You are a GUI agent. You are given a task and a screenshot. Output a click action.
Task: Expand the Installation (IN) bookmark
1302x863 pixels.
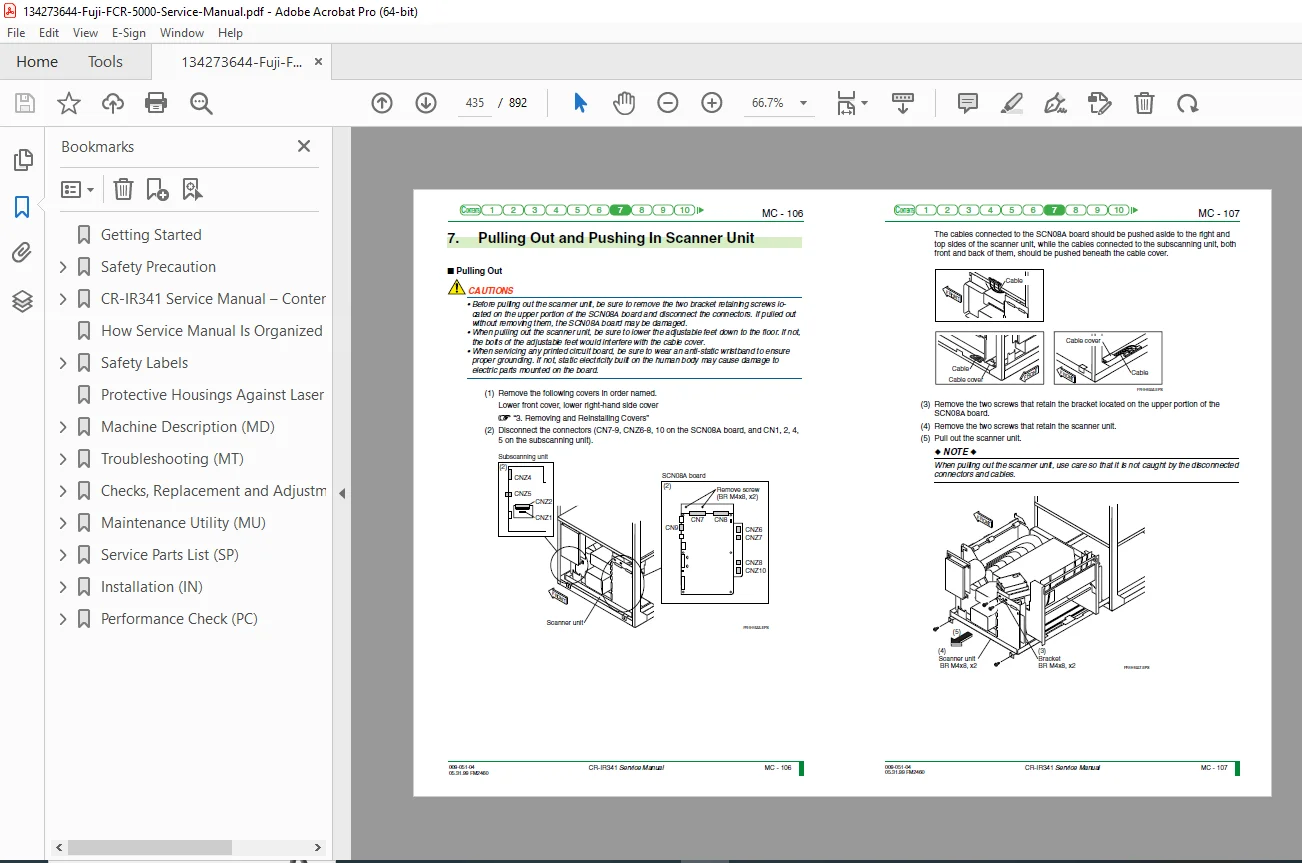coord(63,587)
